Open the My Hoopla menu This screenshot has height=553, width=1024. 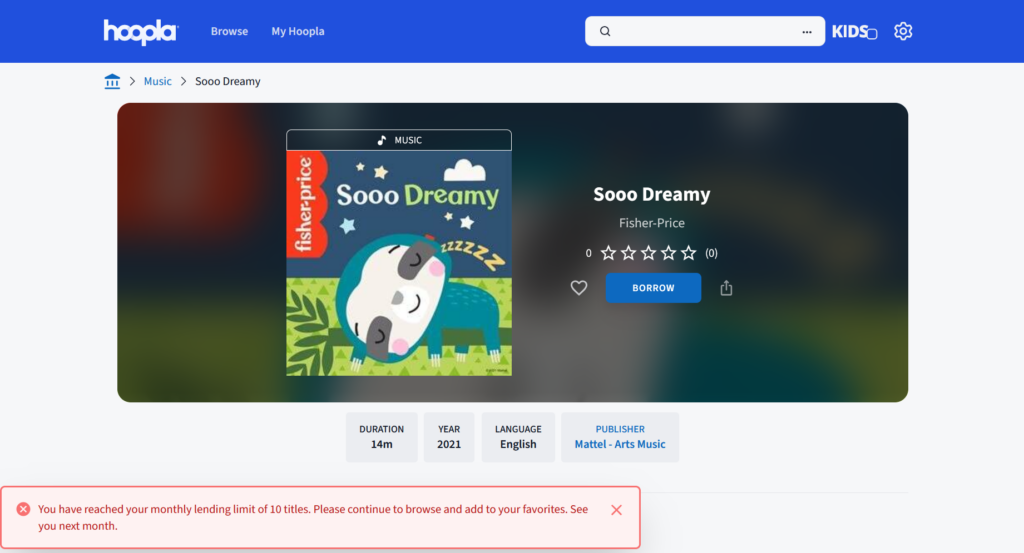298,31
